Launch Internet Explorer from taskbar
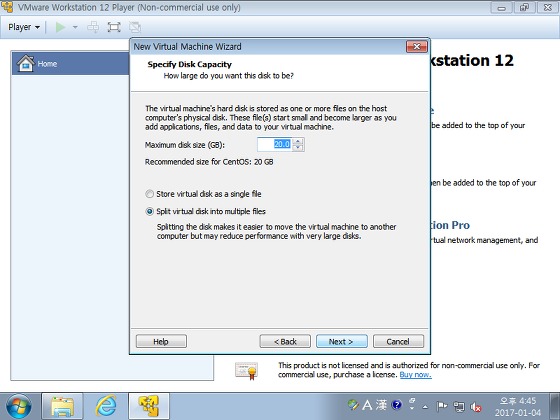Image resolution: width=560 pixels, height=420 pixels. (x=106, y=406)
